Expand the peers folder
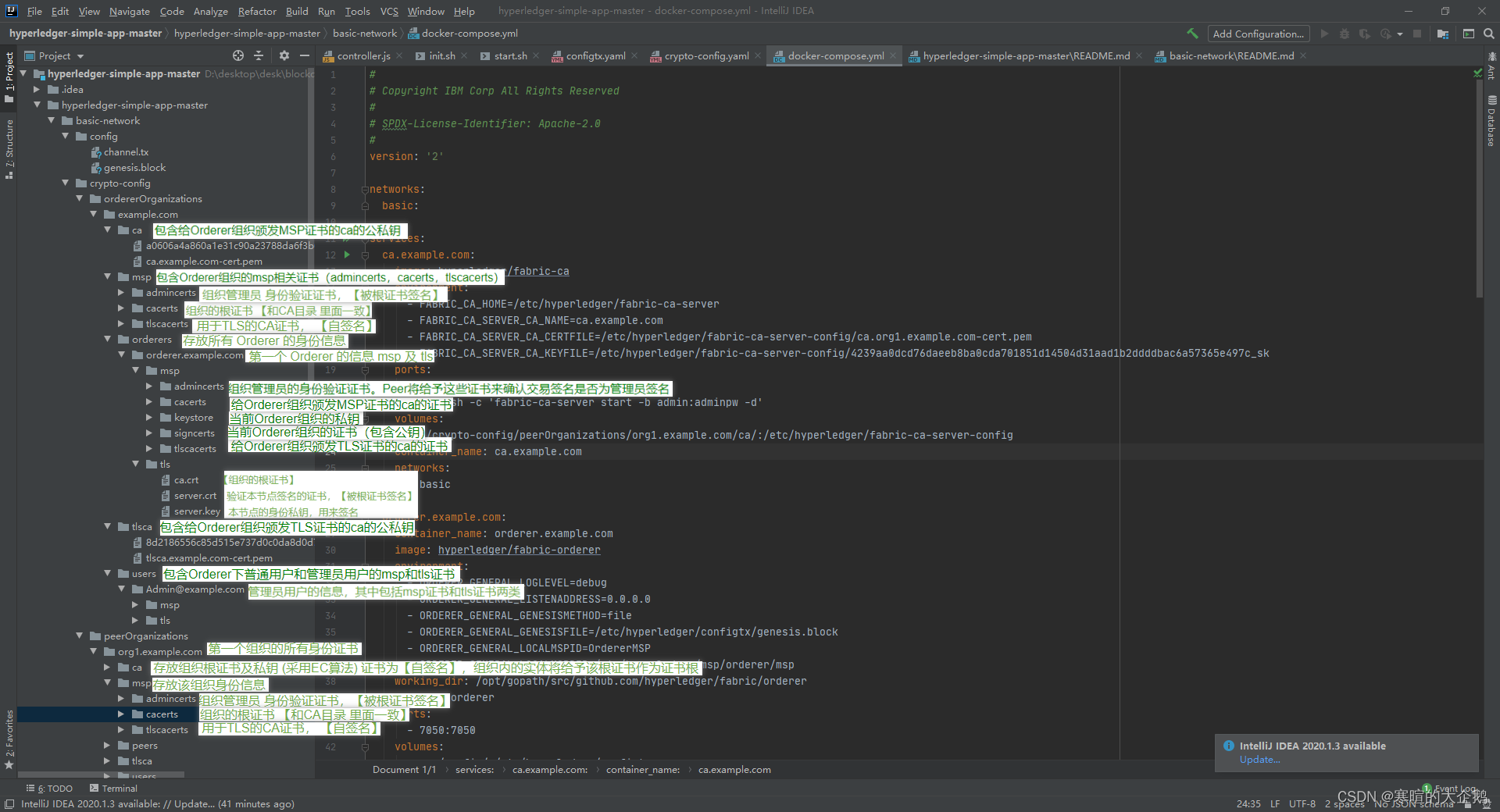This screenshot has height=812, width=1500. (107, 745)
